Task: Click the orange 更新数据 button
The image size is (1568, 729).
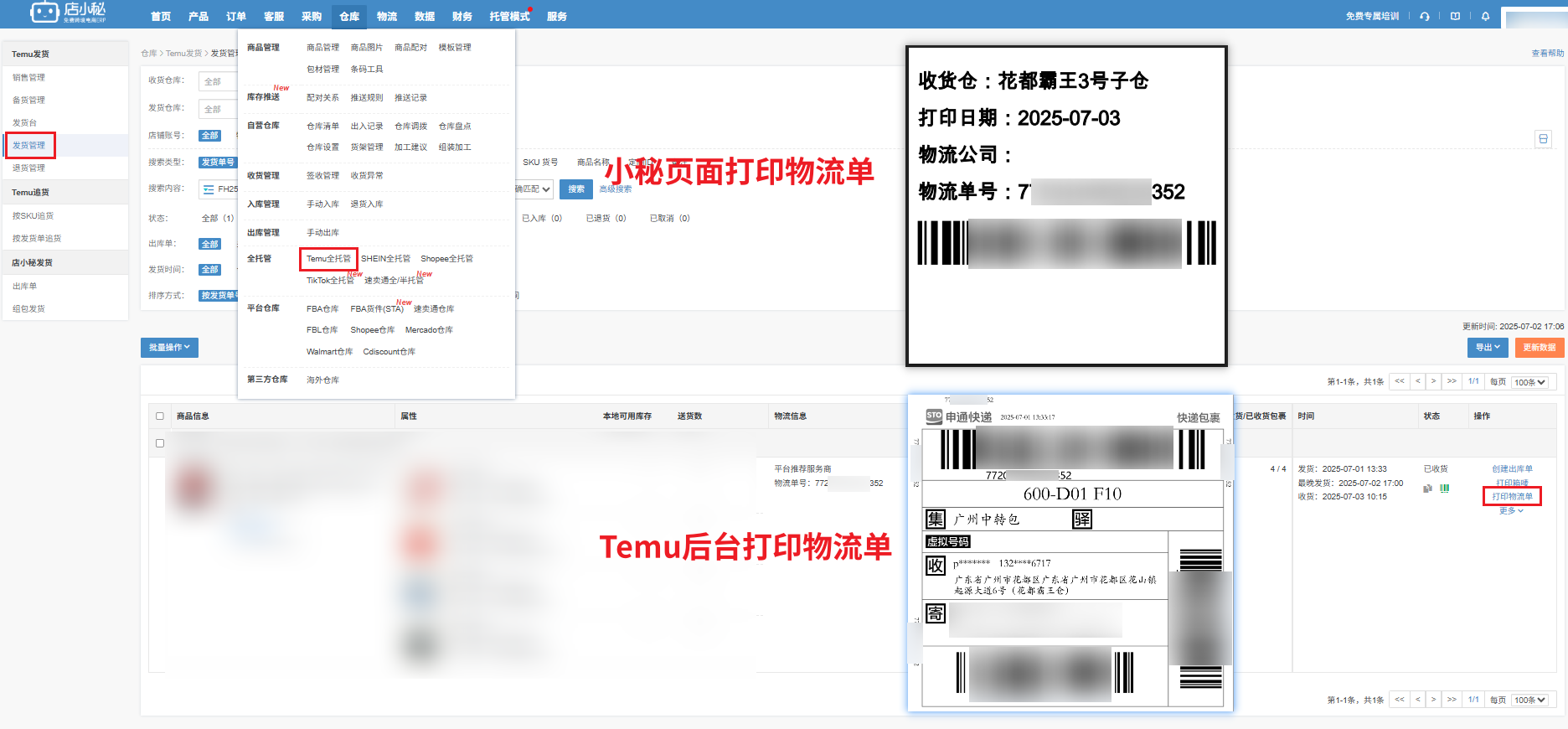Action: coord(1539,348)
